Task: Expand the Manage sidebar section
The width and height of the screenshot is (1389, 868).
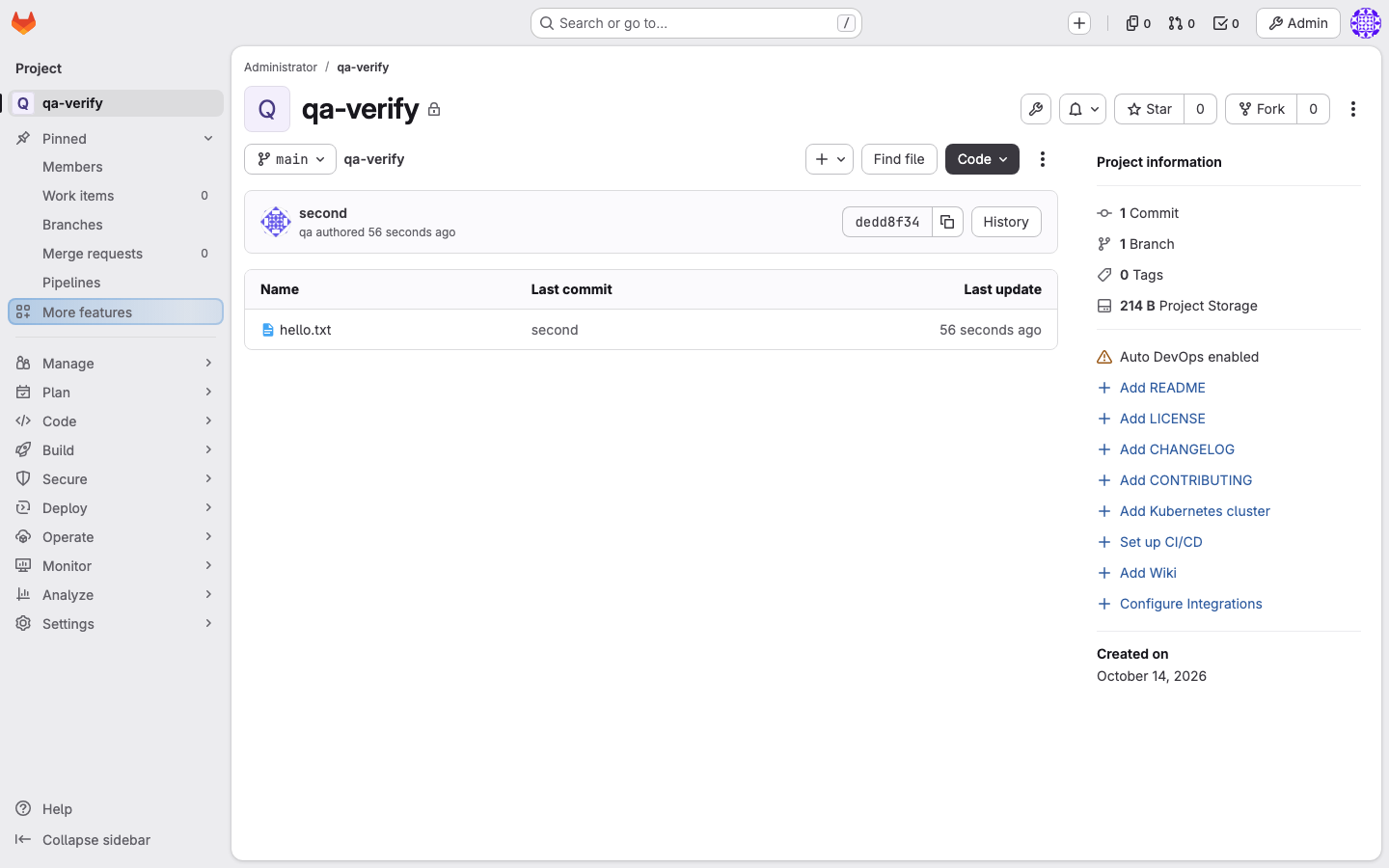Action: tap(116, 364)
